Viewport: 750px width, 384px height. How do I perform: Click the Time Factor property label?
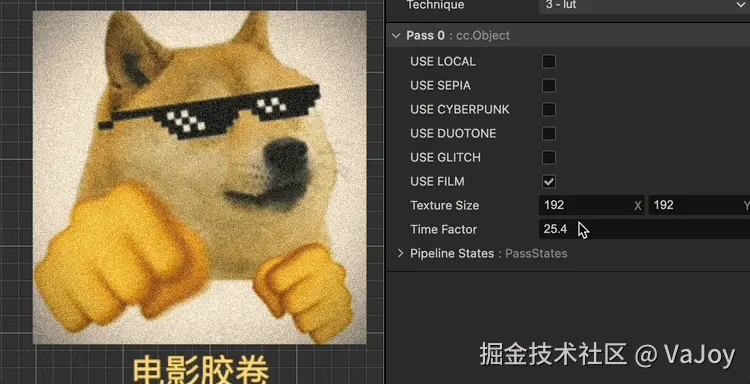pyautogui.click(x=443, y=230)
